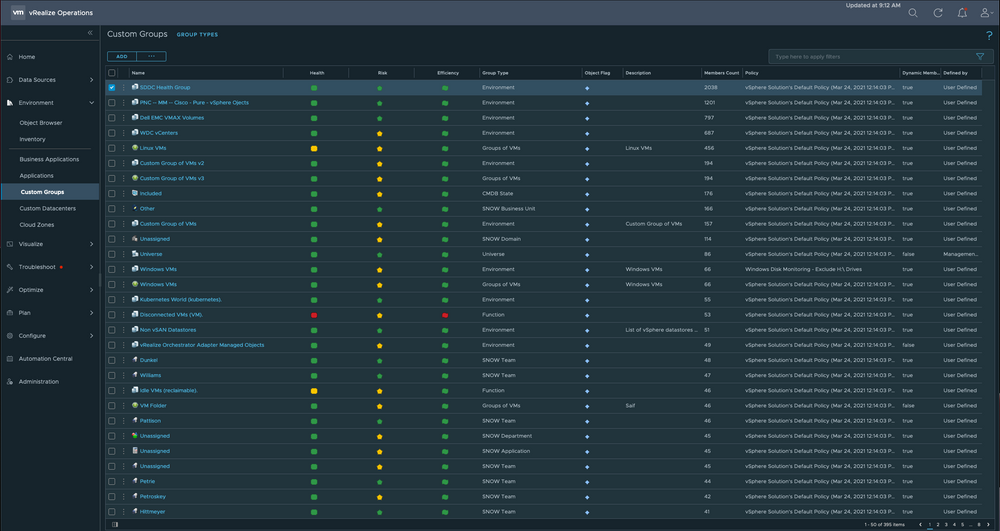Check the Dell EMC VMAX Volumes checkbox

[112, 118]
